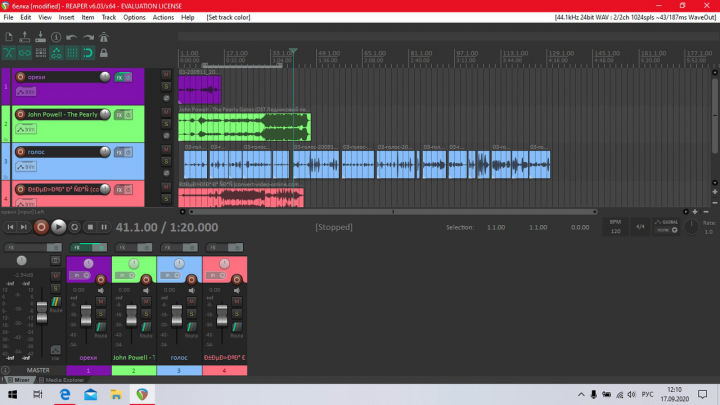Toggle the auto-crossfade toolbar icon
The width and height of the screenshot is (720, 405).
(9, 53)
